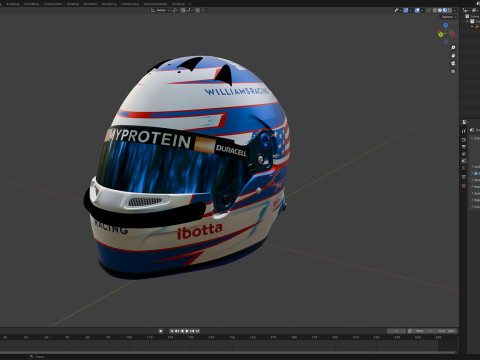Image resolution: width=480 pixels, height=360 pixels.
Task: Switch to material preview shading
Action: [x=445, y=10]
